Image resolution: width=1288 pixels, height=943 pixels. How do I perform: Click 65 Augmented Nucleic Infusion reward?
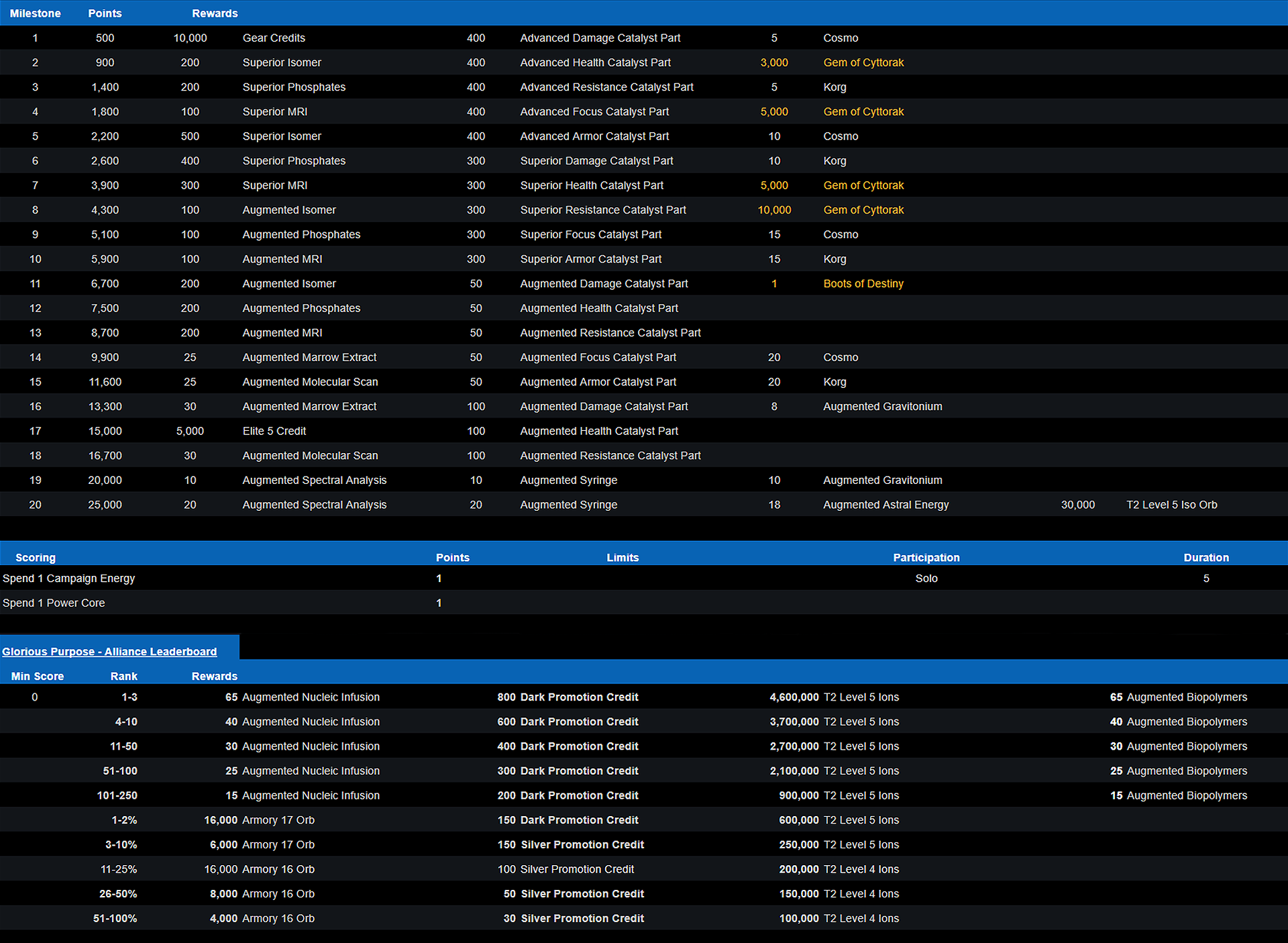(302, 697)
